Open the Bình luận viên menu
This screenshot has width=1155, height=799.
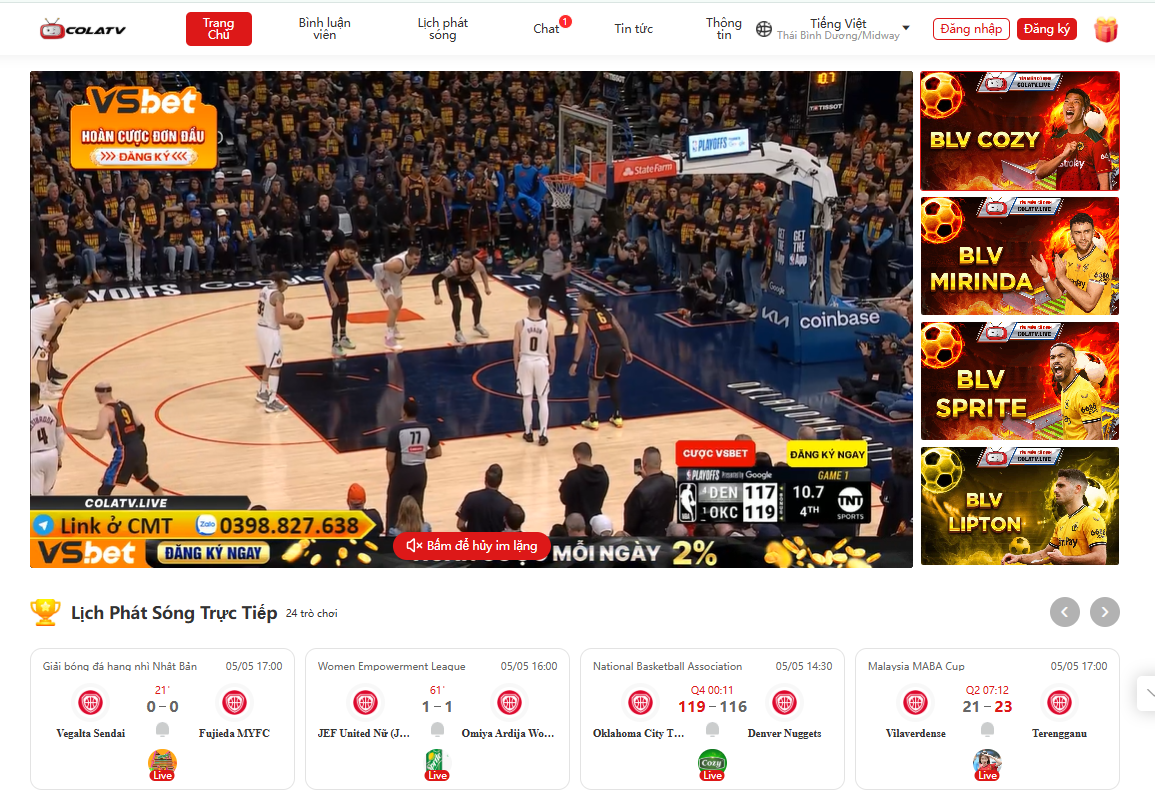tap(324, 29)
